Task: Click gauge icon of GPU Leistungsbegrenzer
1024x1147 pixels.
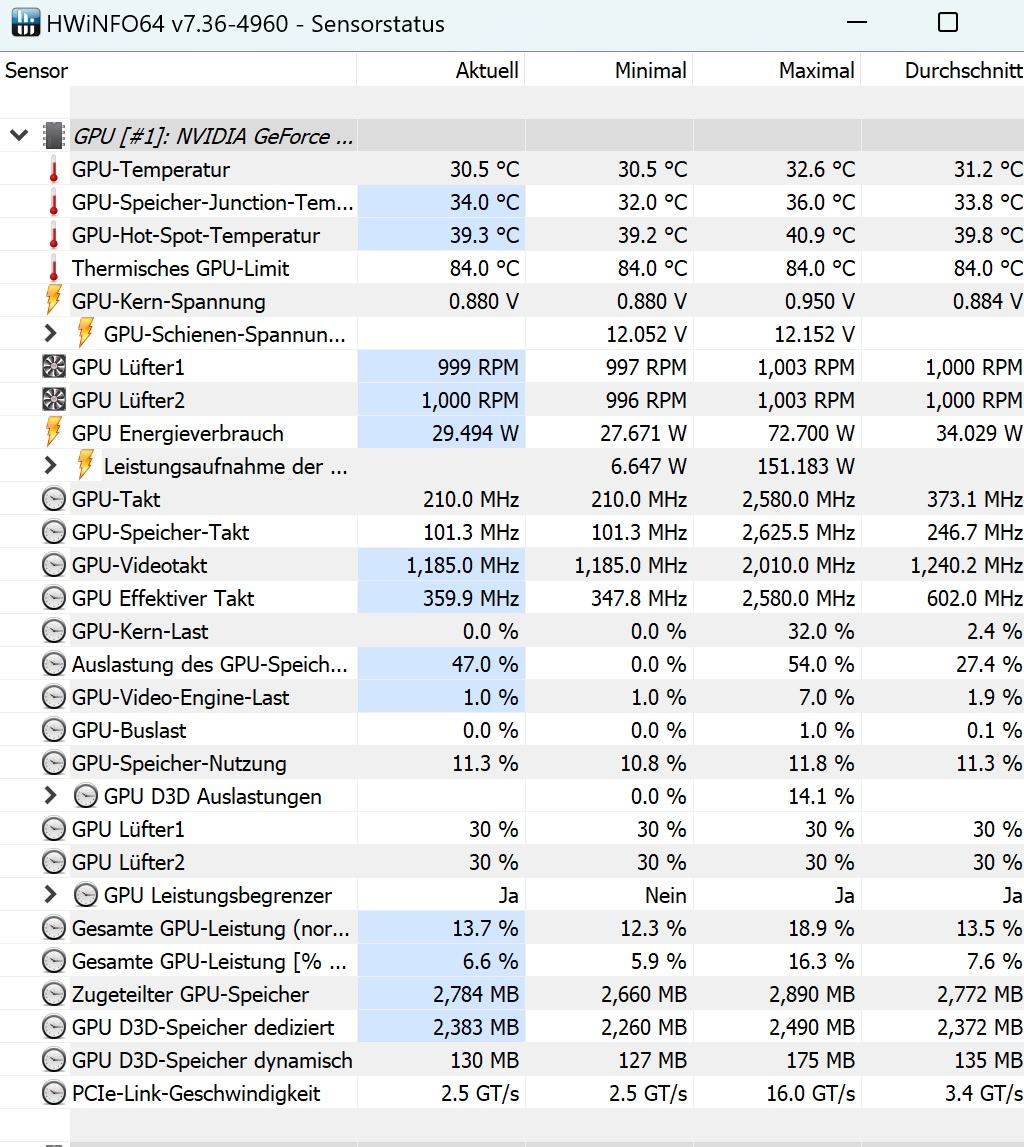Action: 86,895
